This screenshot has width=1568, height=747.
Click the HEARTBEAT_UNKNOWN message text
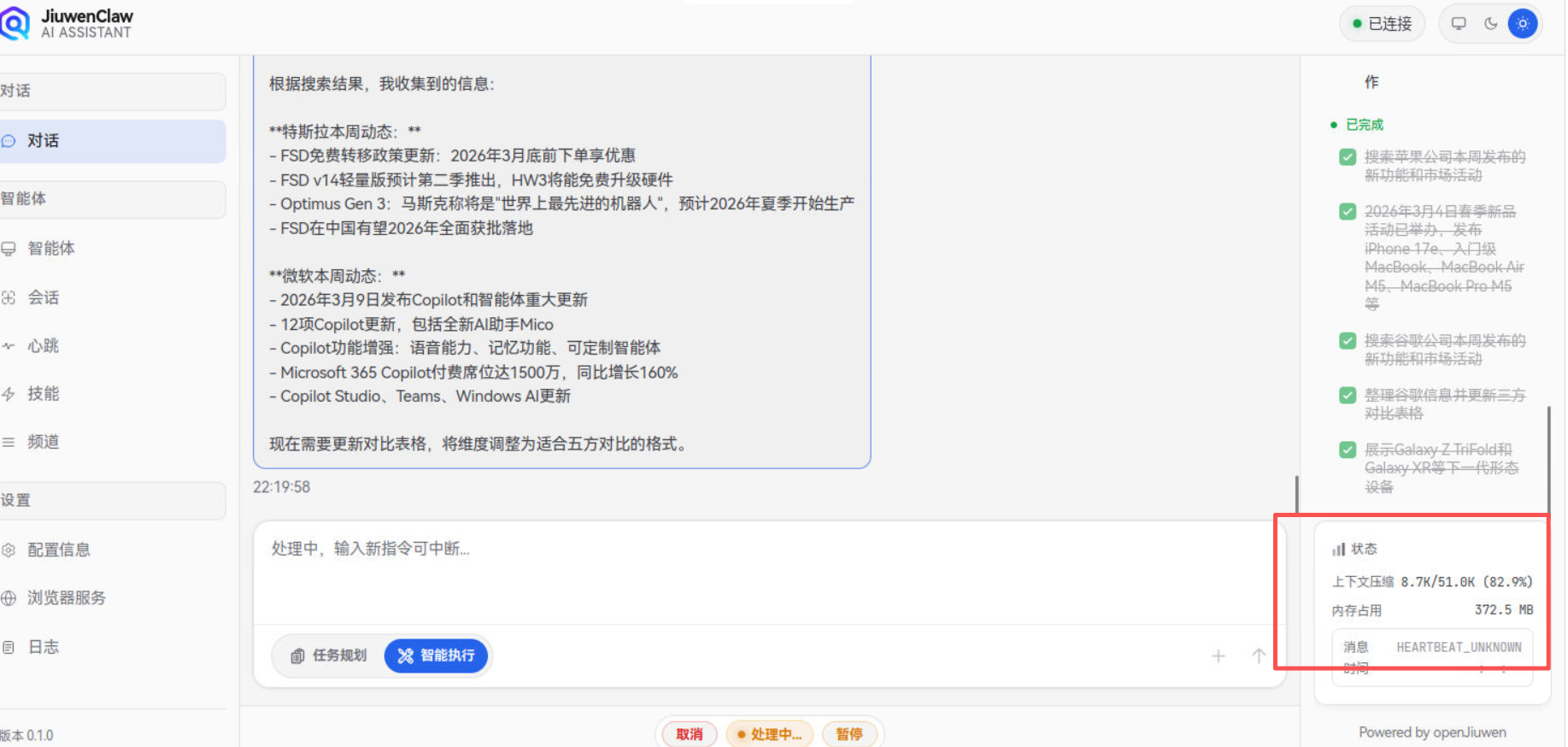[1459, 647]
